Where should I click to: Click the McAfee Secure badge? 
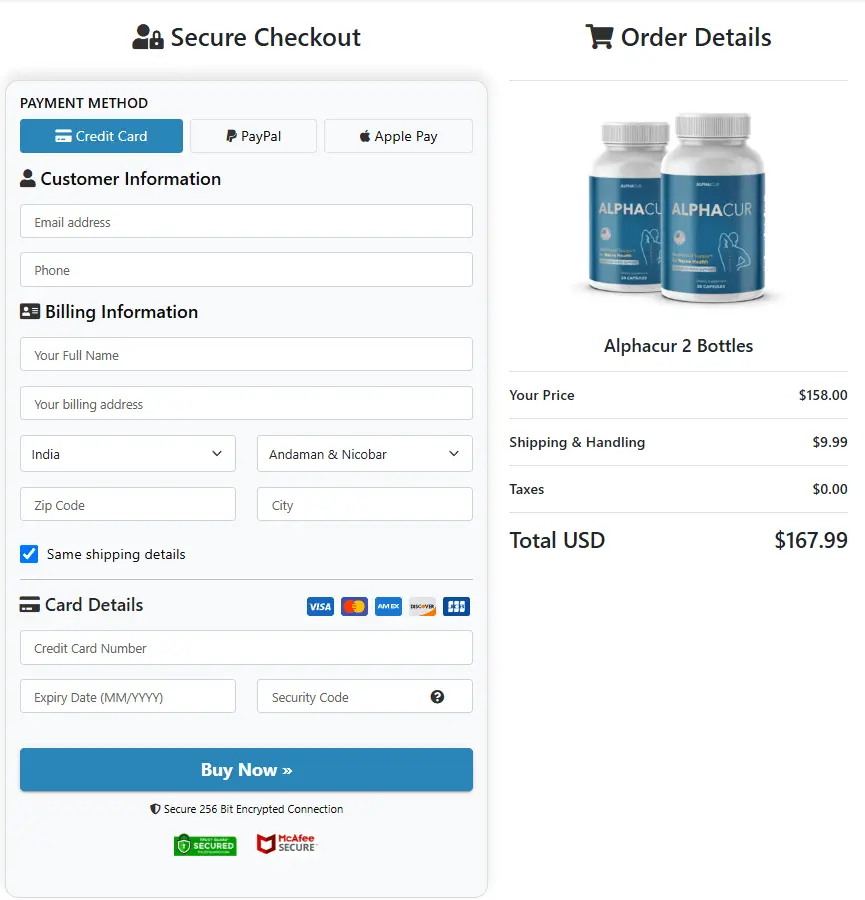[287, 844]
